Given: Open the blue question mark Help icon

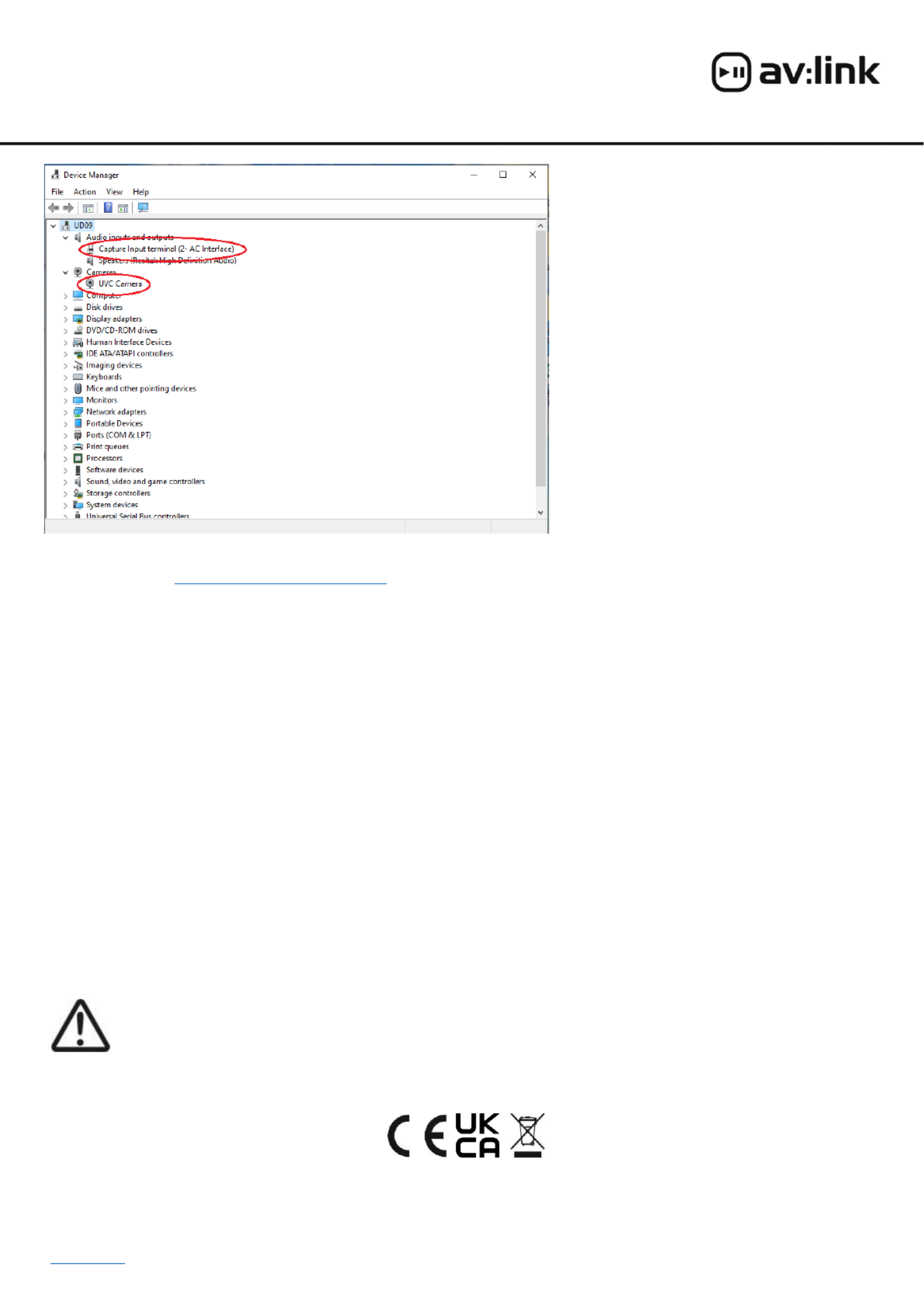Looking at the screenshot, I should pyautogui.click(x=108, y=208).
